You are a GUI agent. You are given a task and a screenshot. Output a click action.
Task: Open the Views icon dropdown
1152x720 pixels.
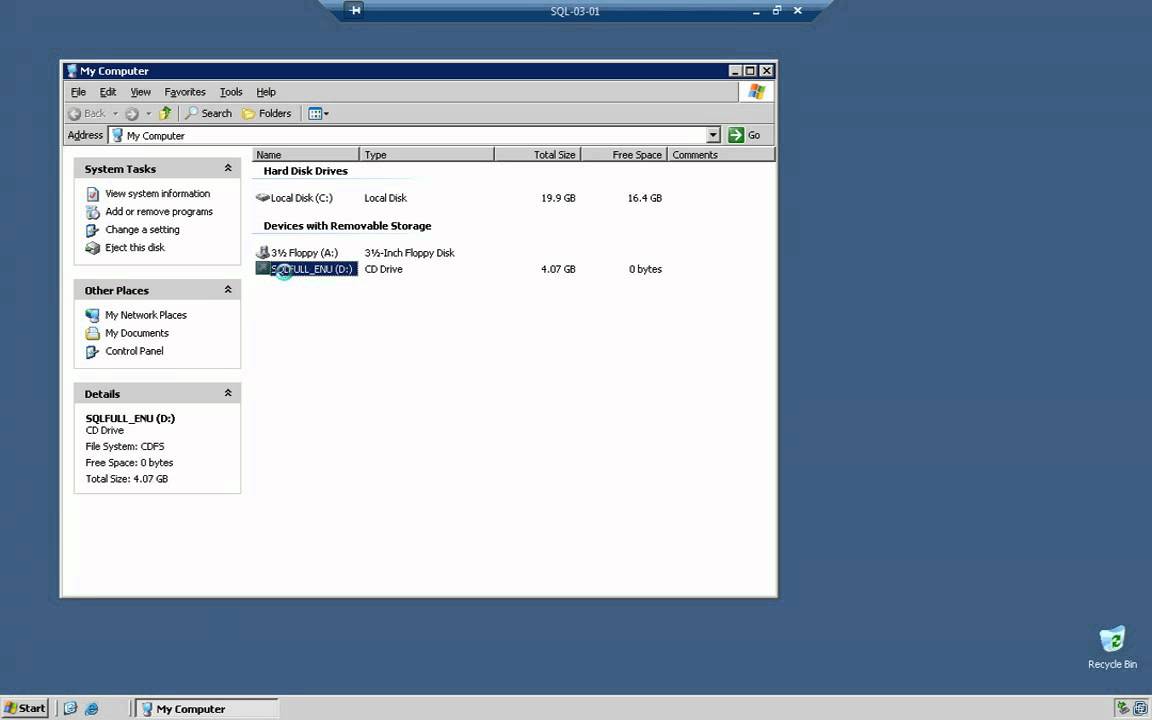(318, 113)
